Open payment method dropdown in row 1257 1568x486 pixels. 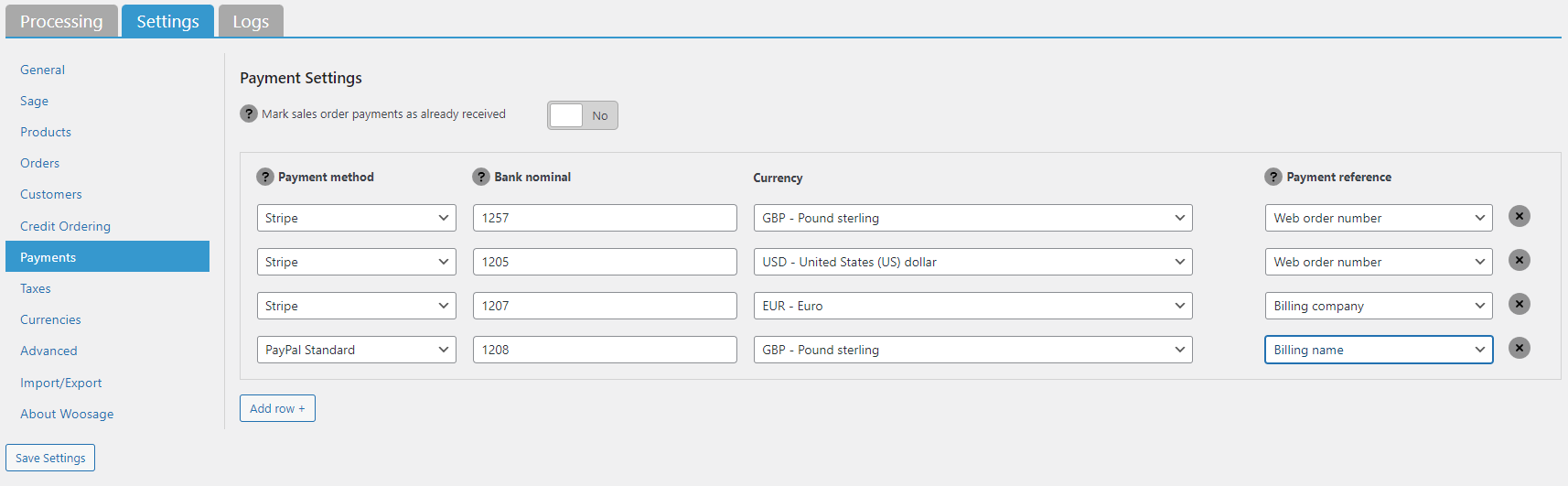point(357,218)
